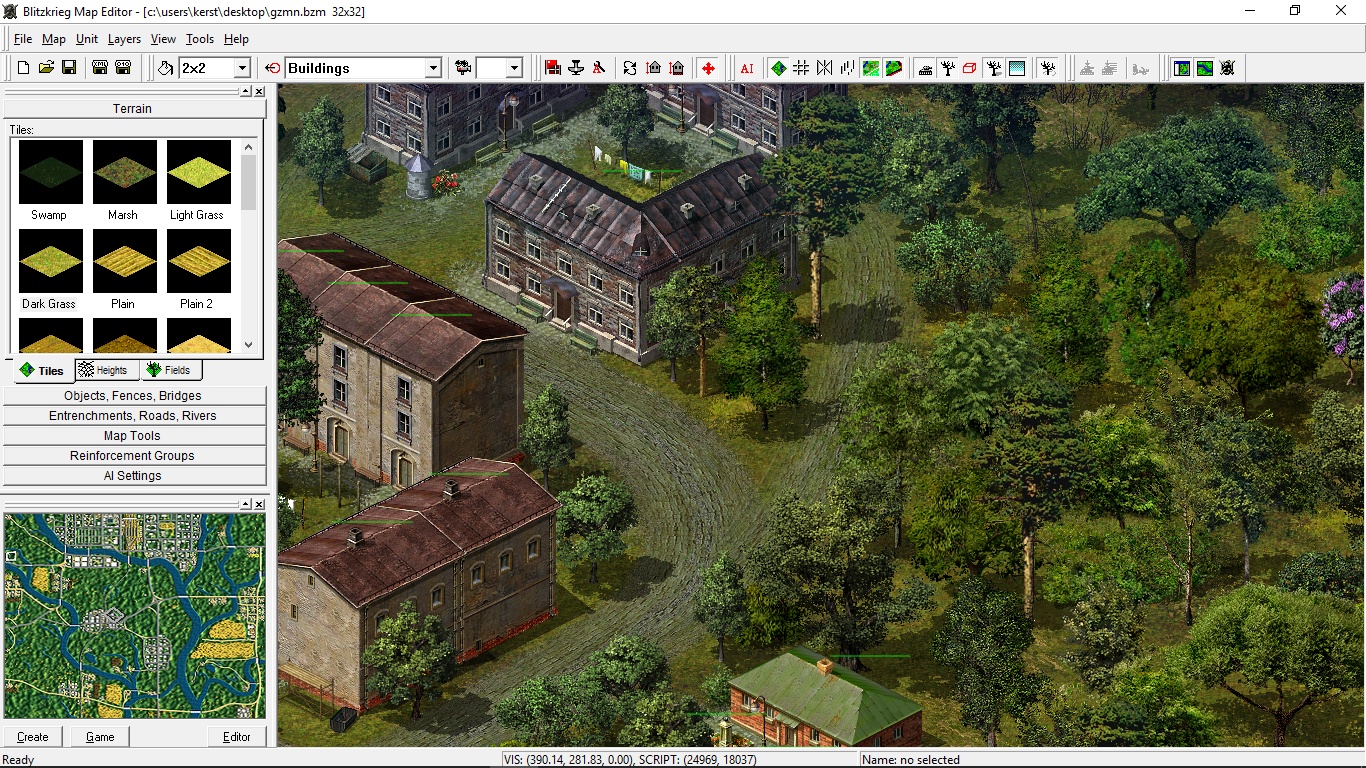This screenshot has width=1366, height=768.
Task: Open the empty dropdown beside the camera icon
Action: pos(514,68)
